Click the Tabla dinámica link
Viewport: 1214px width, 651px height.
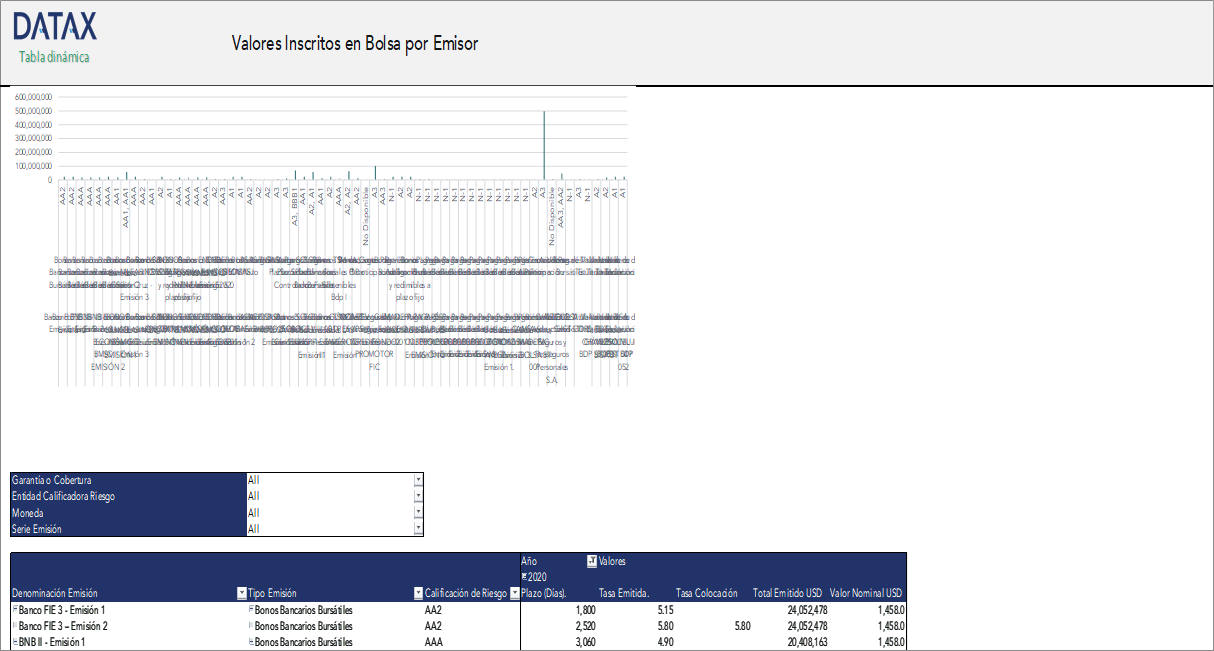coord(54,57)
